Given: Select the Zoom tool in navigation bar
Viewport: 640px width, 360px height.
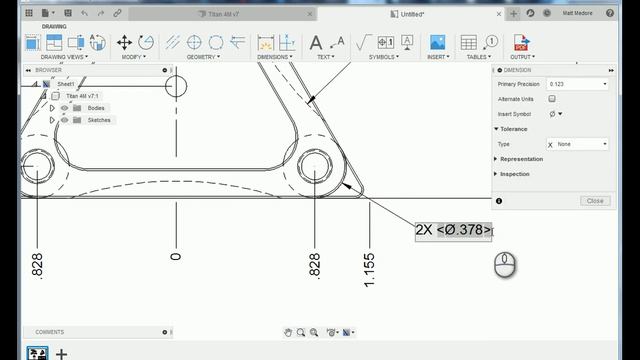Looking at the screenshot, I should (301, 333).
